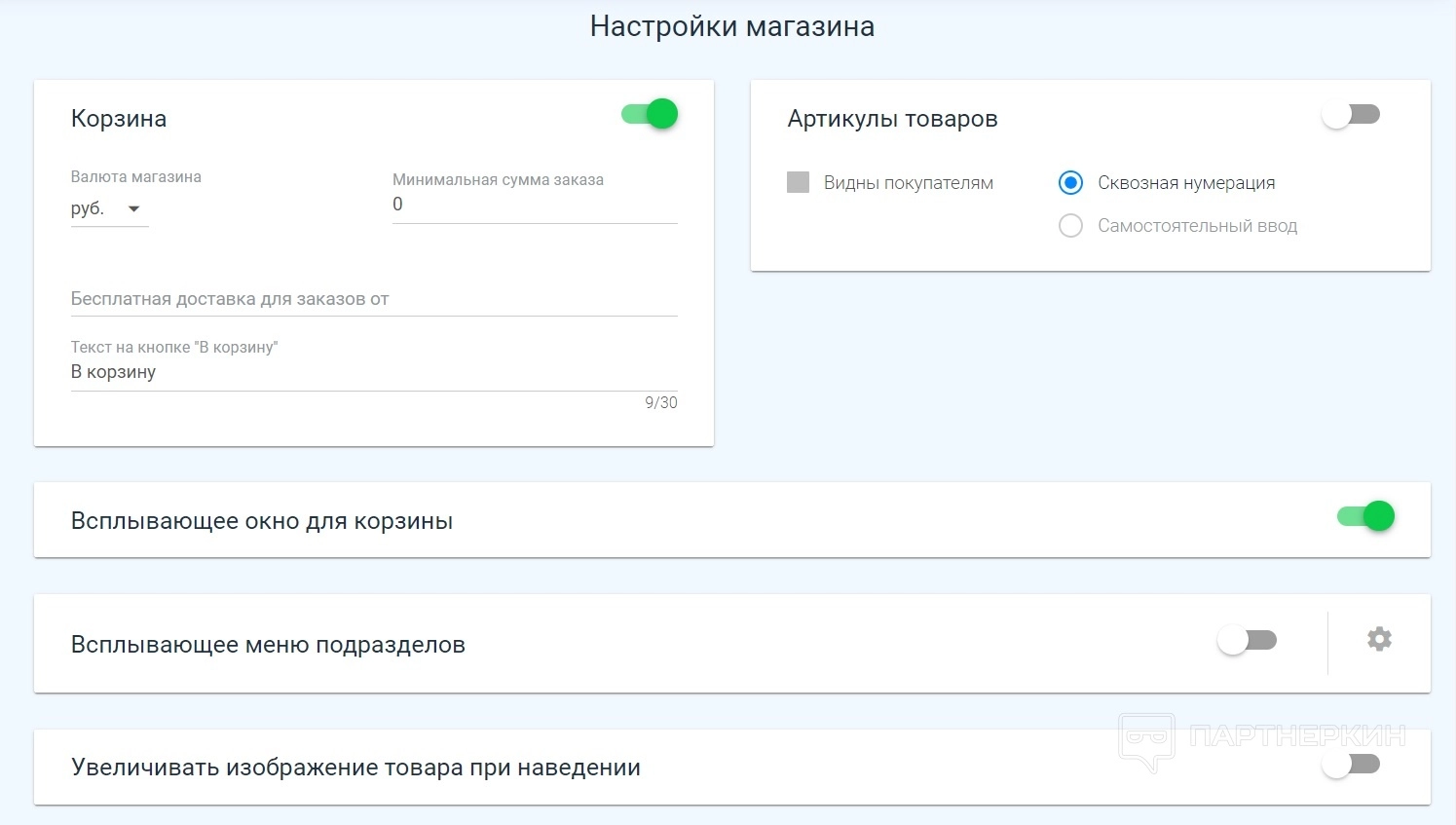Screen dimensions: 1456x825
Task: Turn off the Всплывающее окно для корзины switch
Action: point(1365,517)
